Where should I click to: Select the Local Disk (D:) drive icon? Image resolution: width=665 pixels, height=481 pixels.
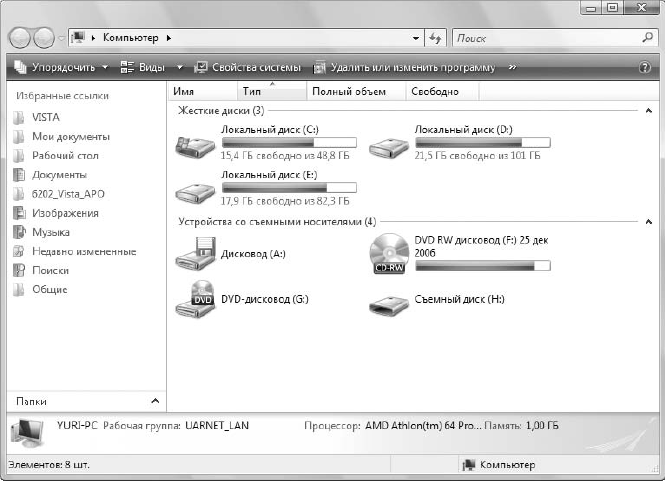pyautogui.click(x=388, y=147)
